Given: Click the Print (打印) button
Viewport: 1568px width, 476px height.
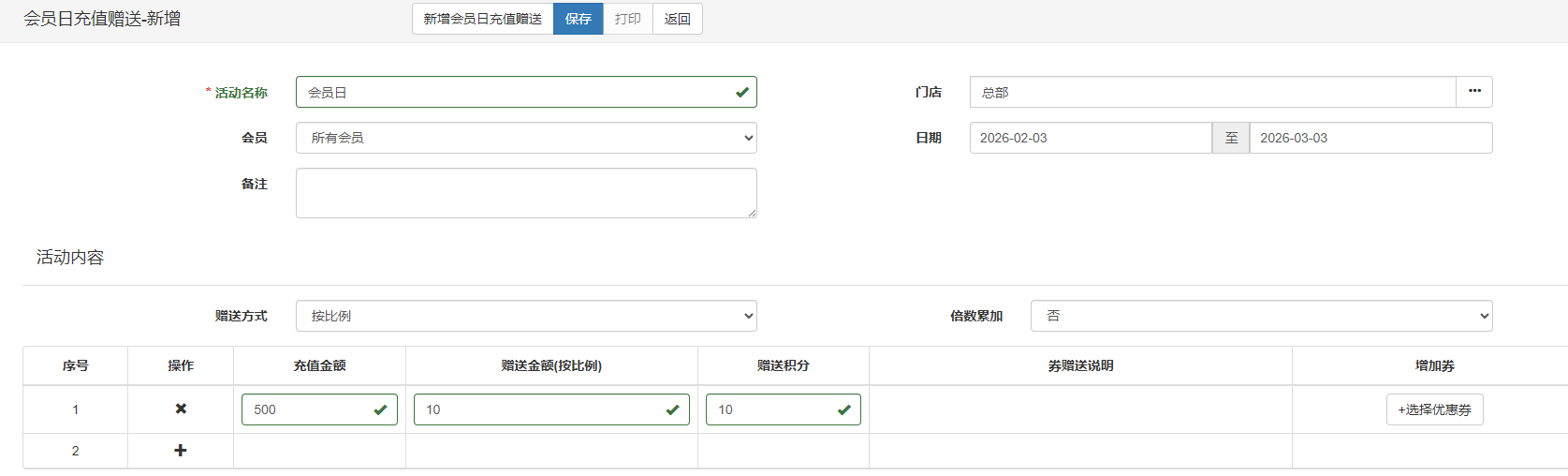Looking at the screenshot, I should [627, 19].
